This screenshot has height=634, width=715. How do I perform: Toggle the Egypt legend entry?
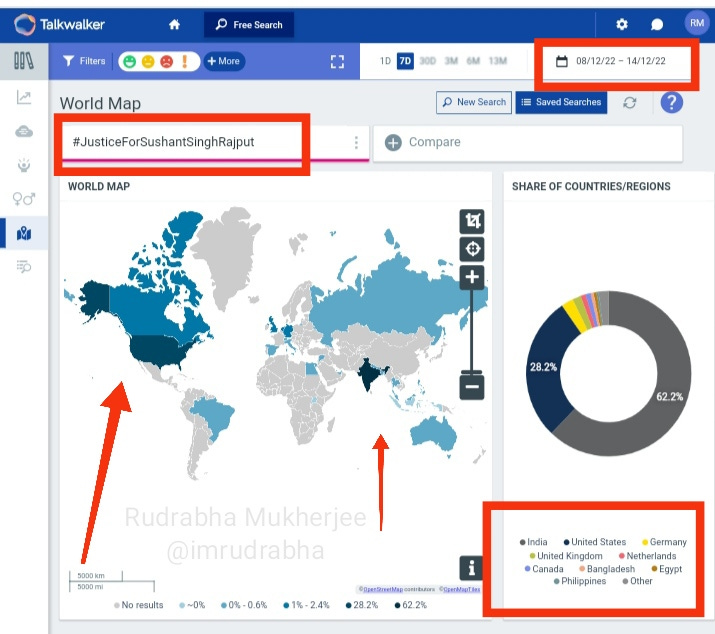point(667,569)
